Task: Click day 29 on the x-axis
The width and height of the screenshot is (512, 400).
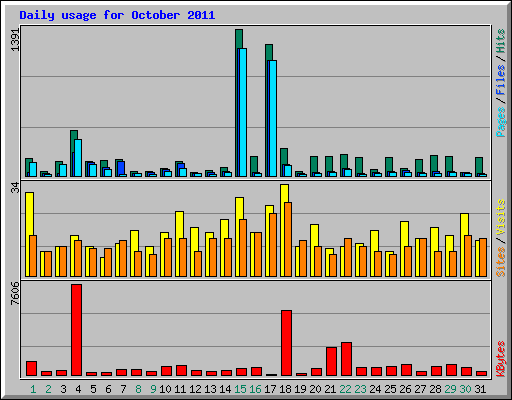Action: (450, 389)
